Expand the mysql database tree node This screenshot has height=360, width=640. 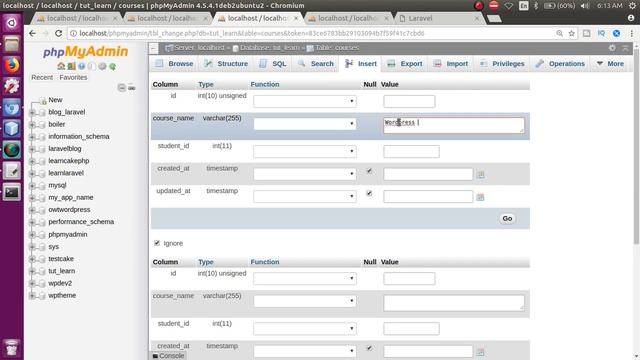click(x=32, y=186)
